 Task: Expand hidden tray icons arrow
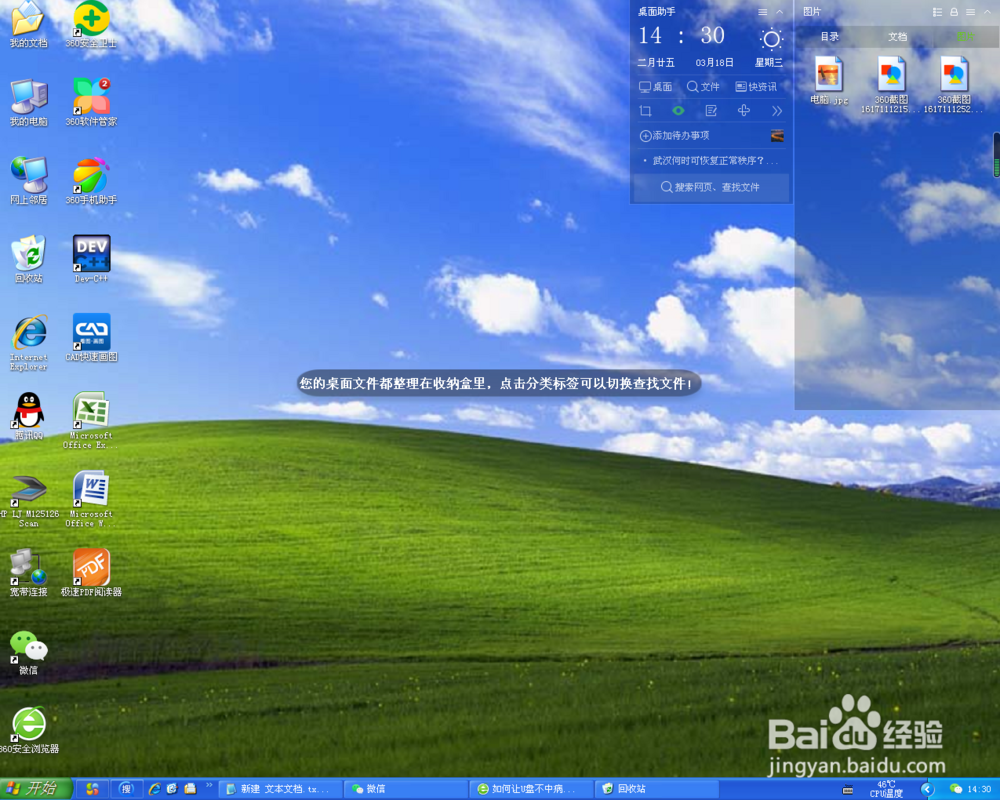click(927, 789)
